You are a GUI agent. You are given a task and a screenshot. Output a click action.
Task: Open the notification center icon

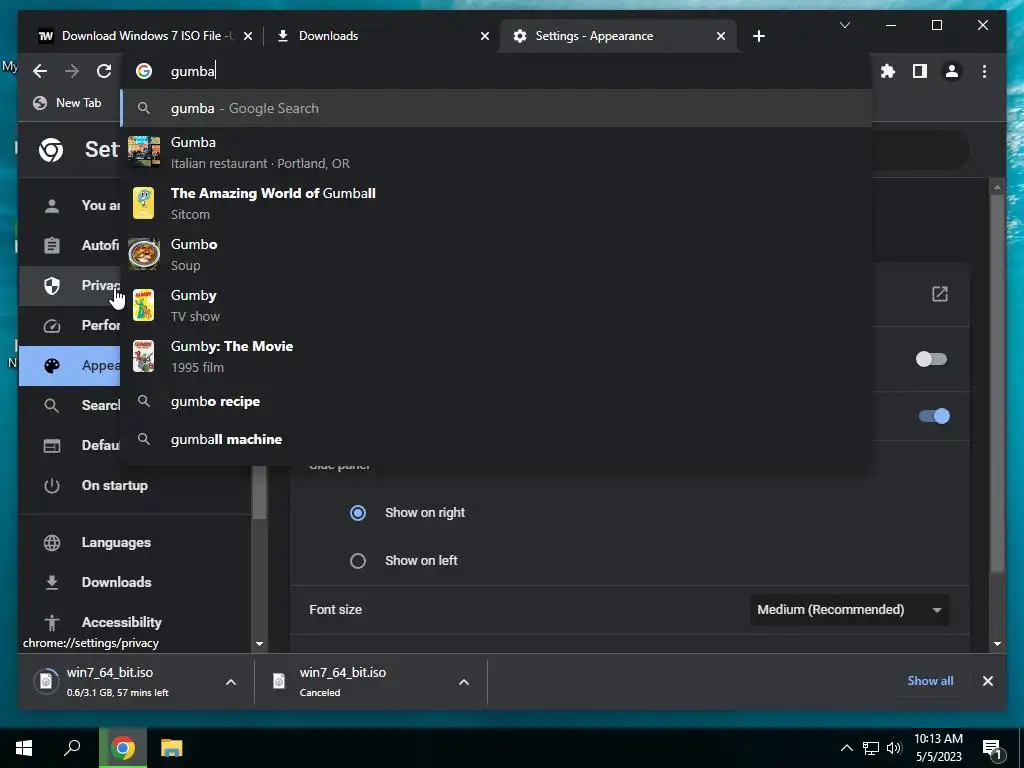pyautogui.click(x=992, y=748)
